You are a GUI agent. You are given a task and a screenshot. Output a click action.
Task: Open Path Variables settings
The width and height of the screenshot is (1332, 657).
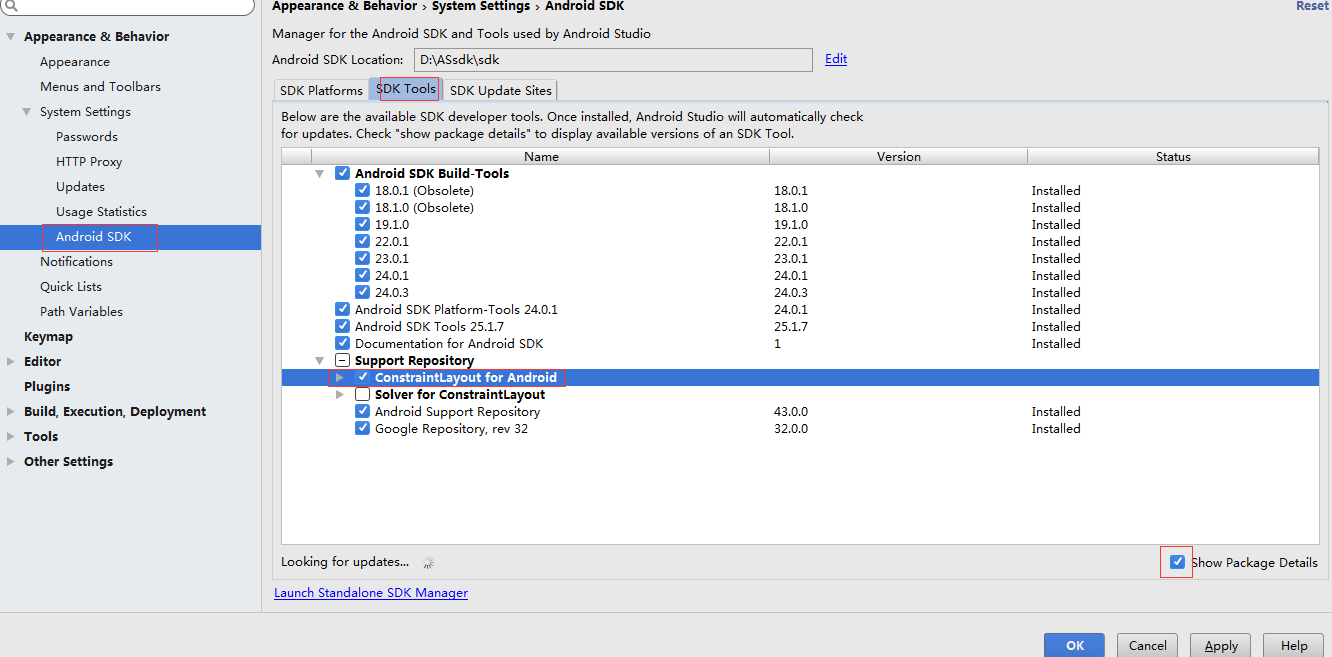point(81,312)
